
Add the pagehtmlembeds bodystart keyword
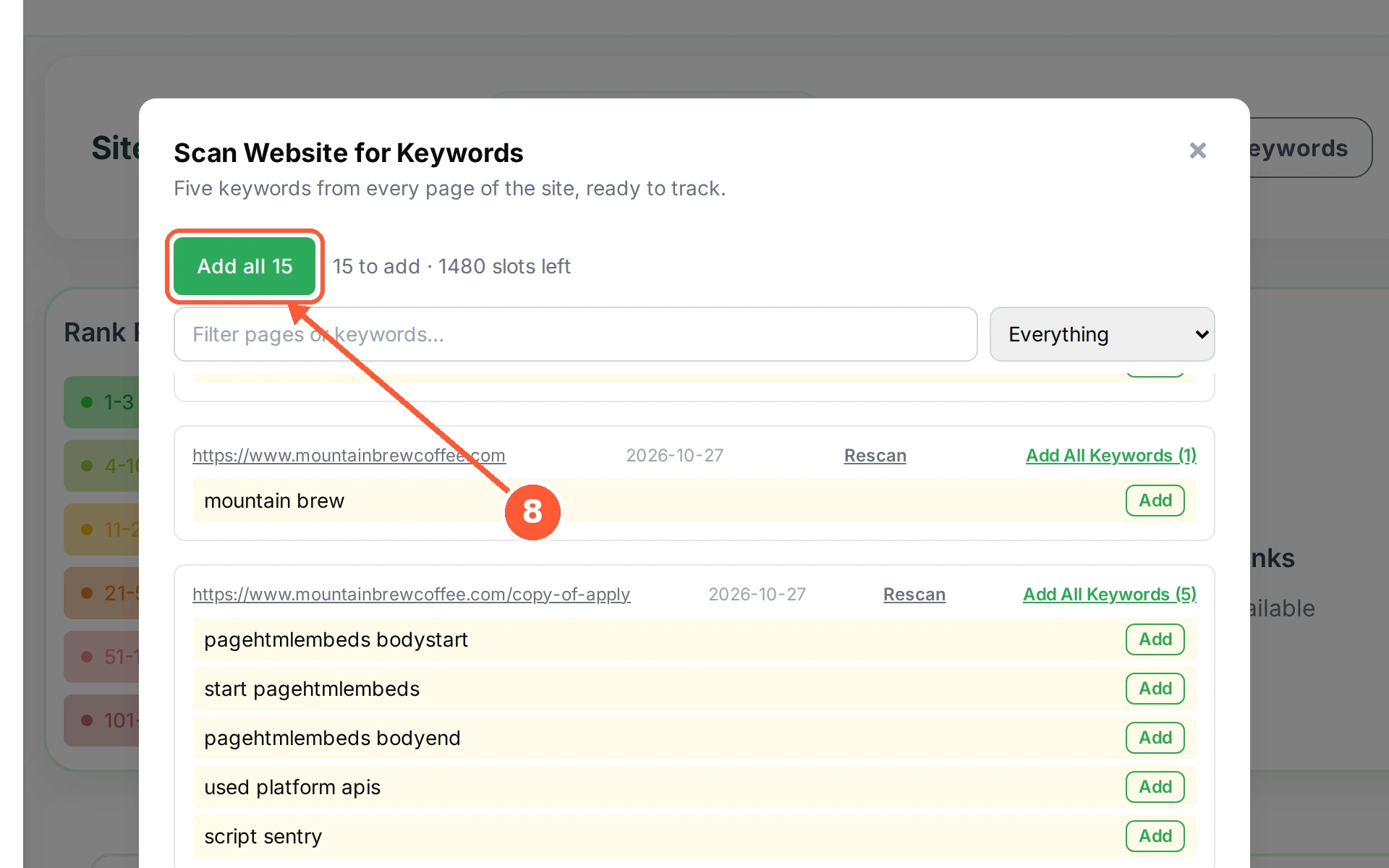[1155, 639]
